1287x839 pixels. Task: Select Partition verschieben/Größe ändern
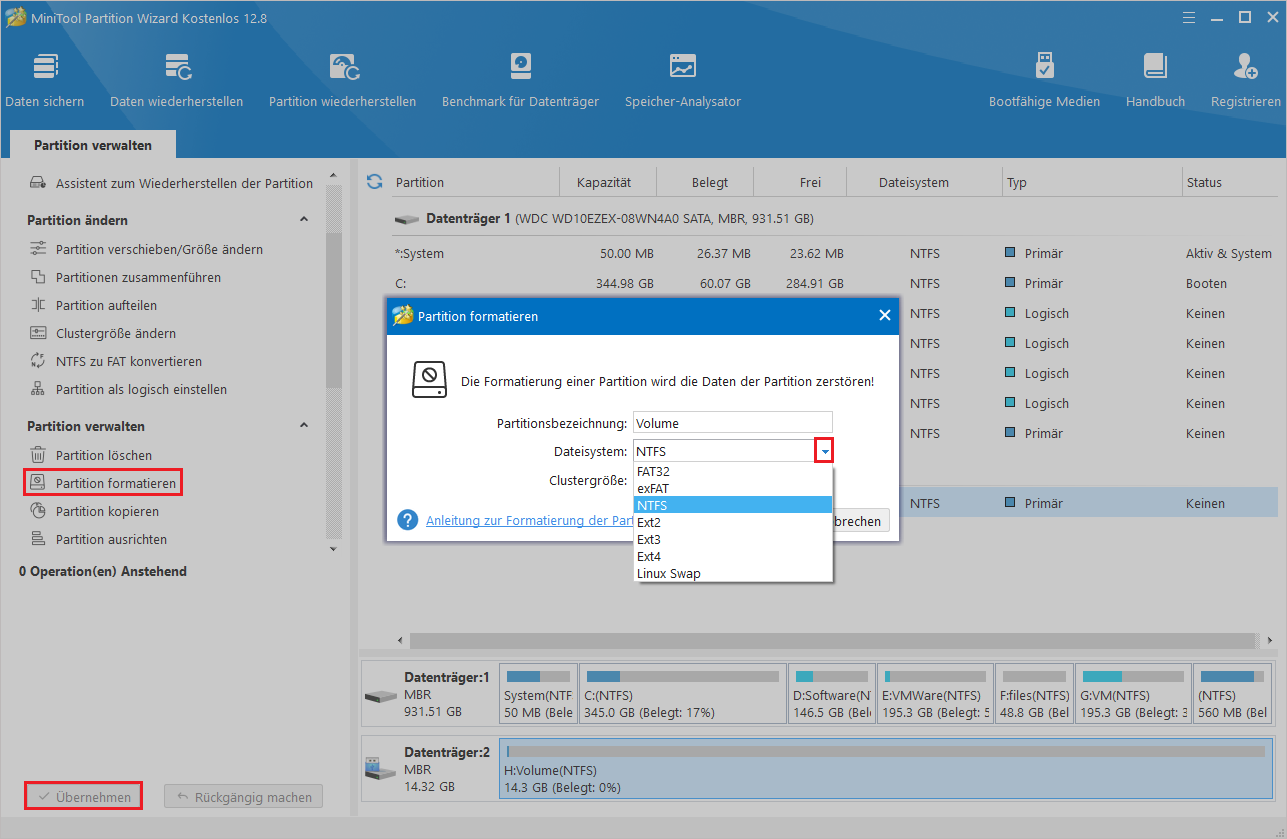(146, 249)
